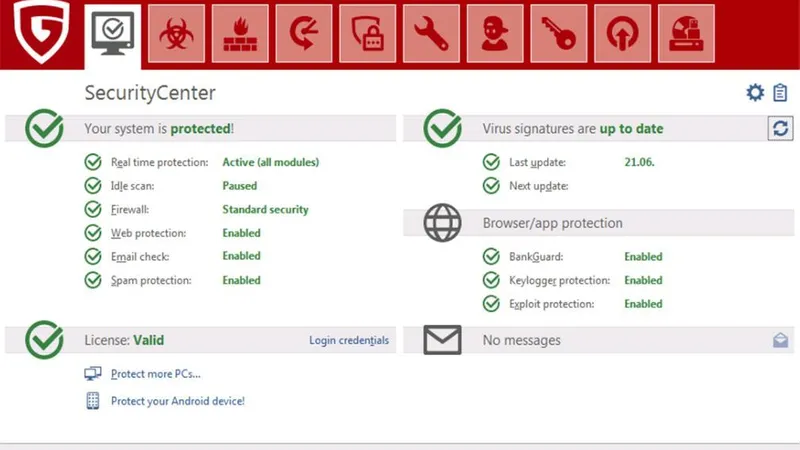Open Real time protection options
800x450 pixels.
coord(159,162)
